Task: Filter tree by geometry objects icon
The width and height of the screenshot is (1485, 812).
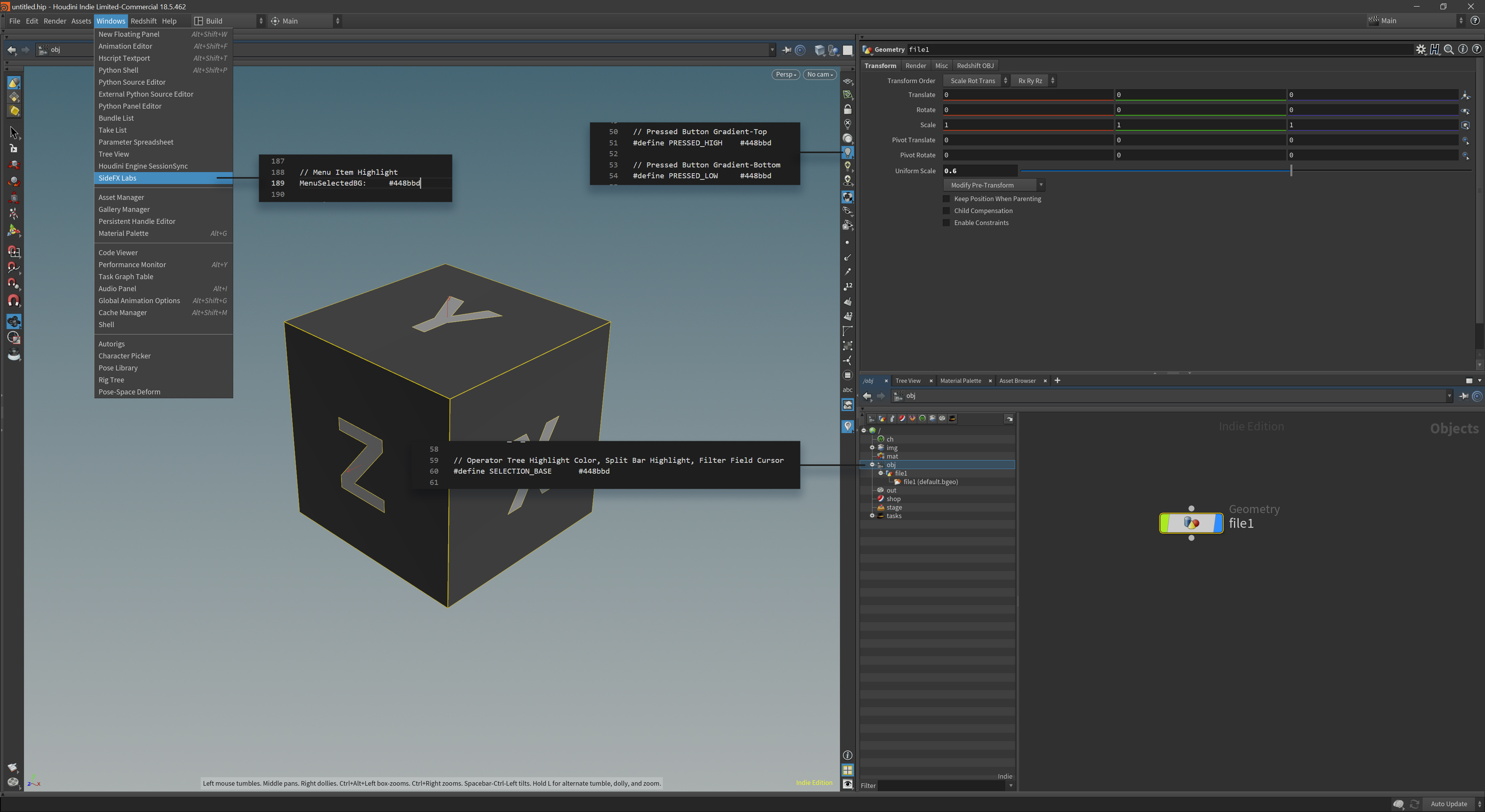Action: coord(882,418)
